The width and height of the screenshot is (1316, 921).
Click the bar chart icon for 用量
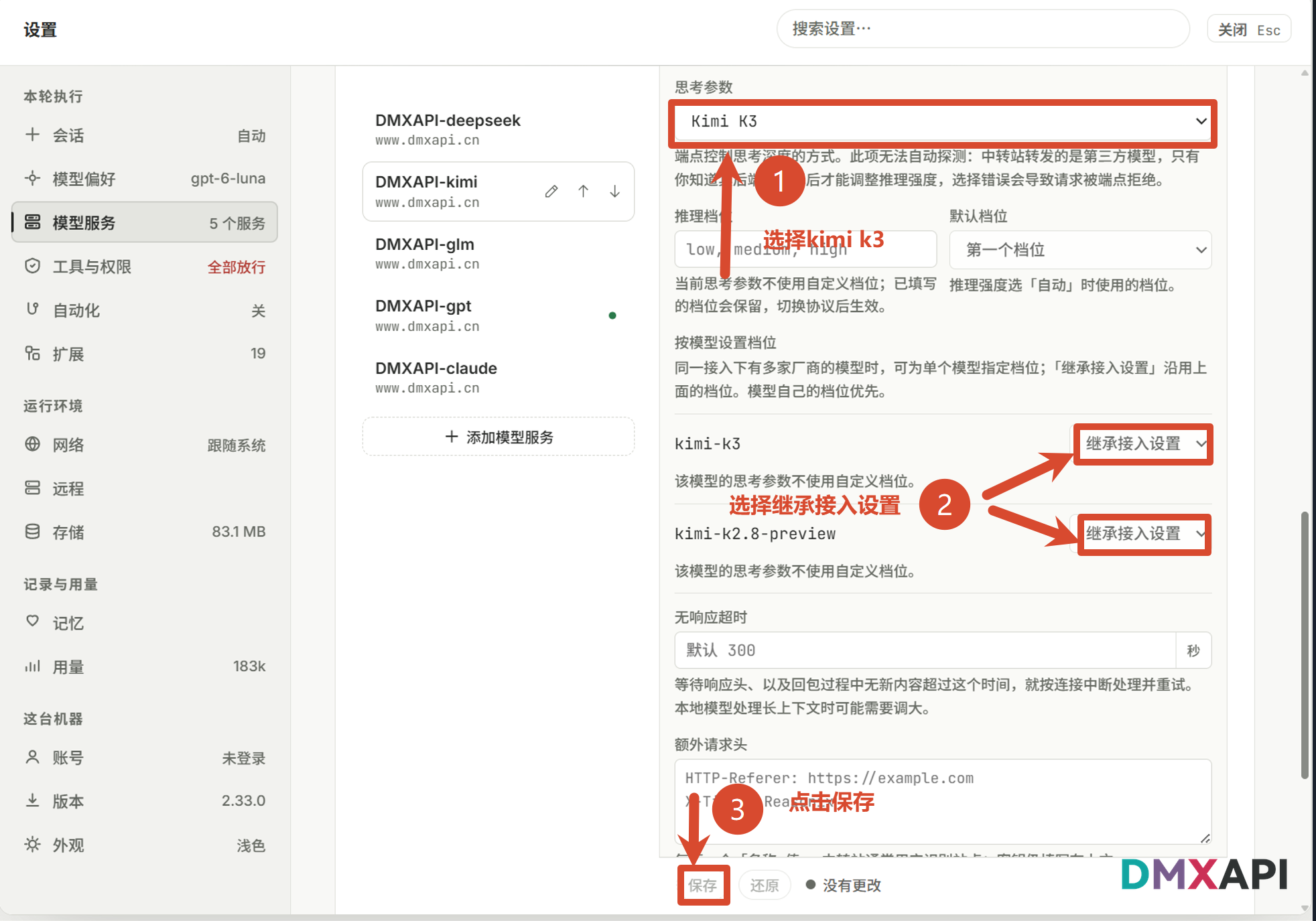pyautogui.click(x=32, y=666)
